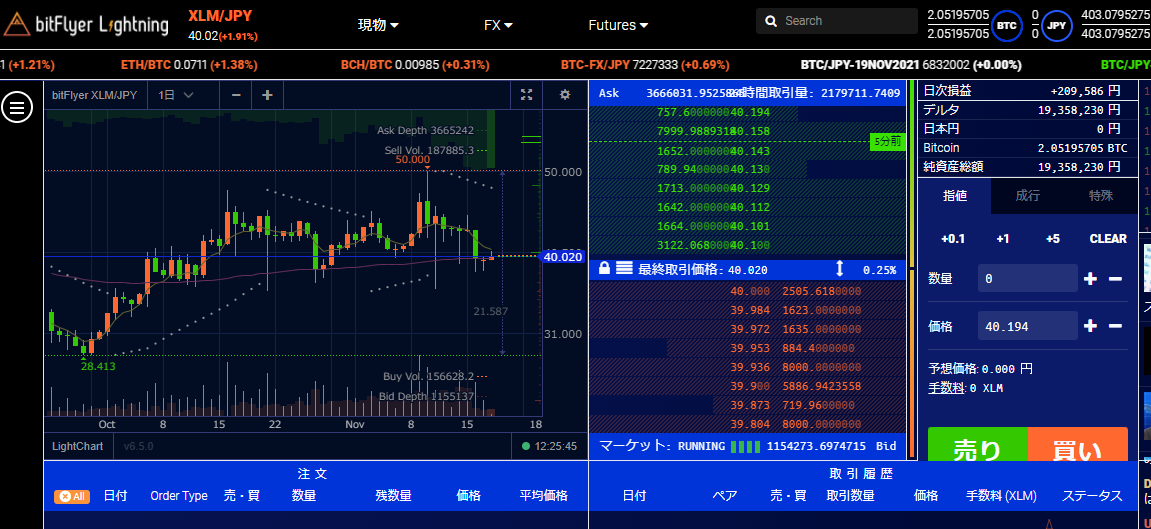Open the hamburger side menu
The width and height of the screenshot is (1151, 529).
click(x=18, y=108)
